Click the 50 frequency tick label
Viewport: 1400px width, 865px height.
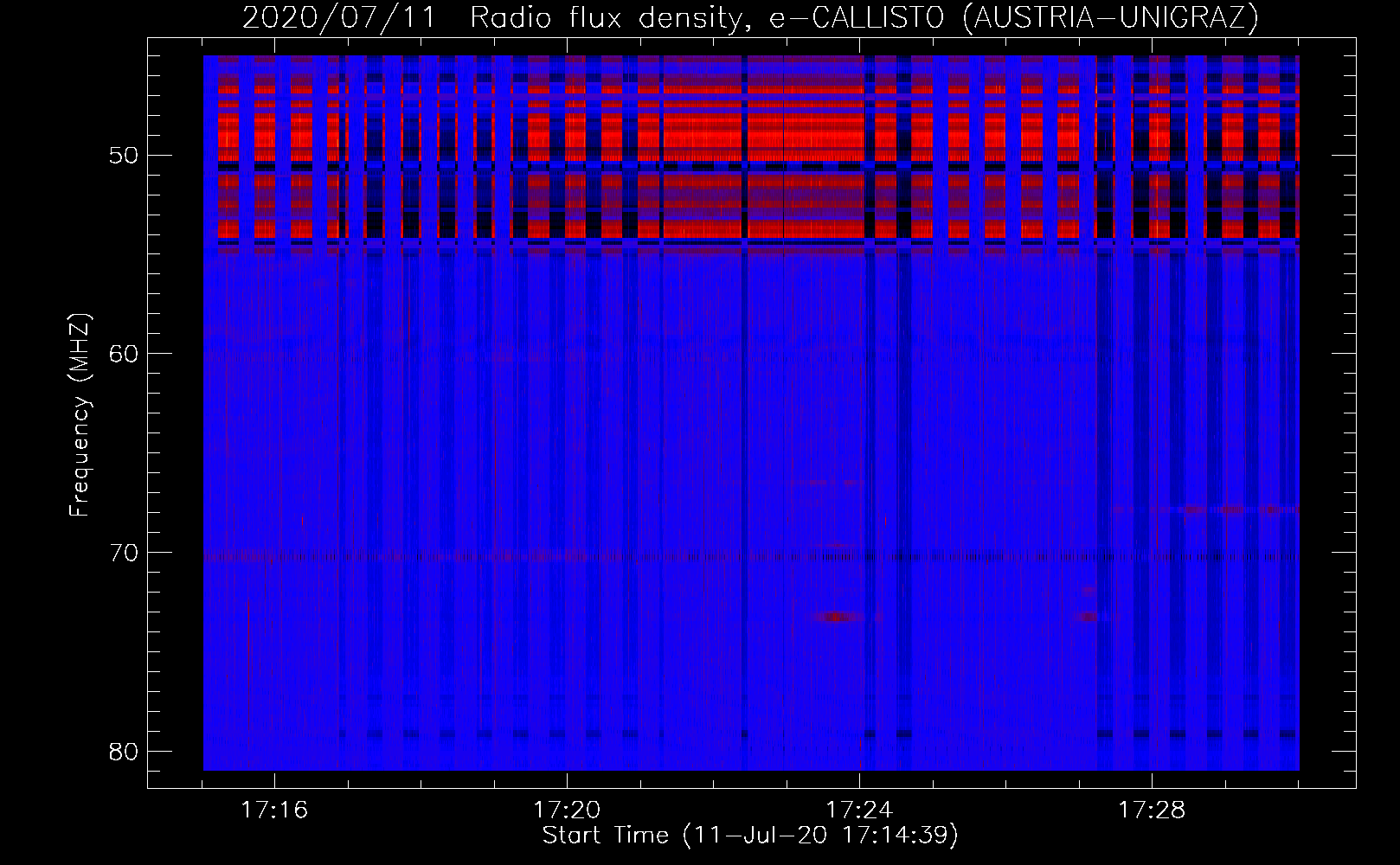tap(124, 156)
